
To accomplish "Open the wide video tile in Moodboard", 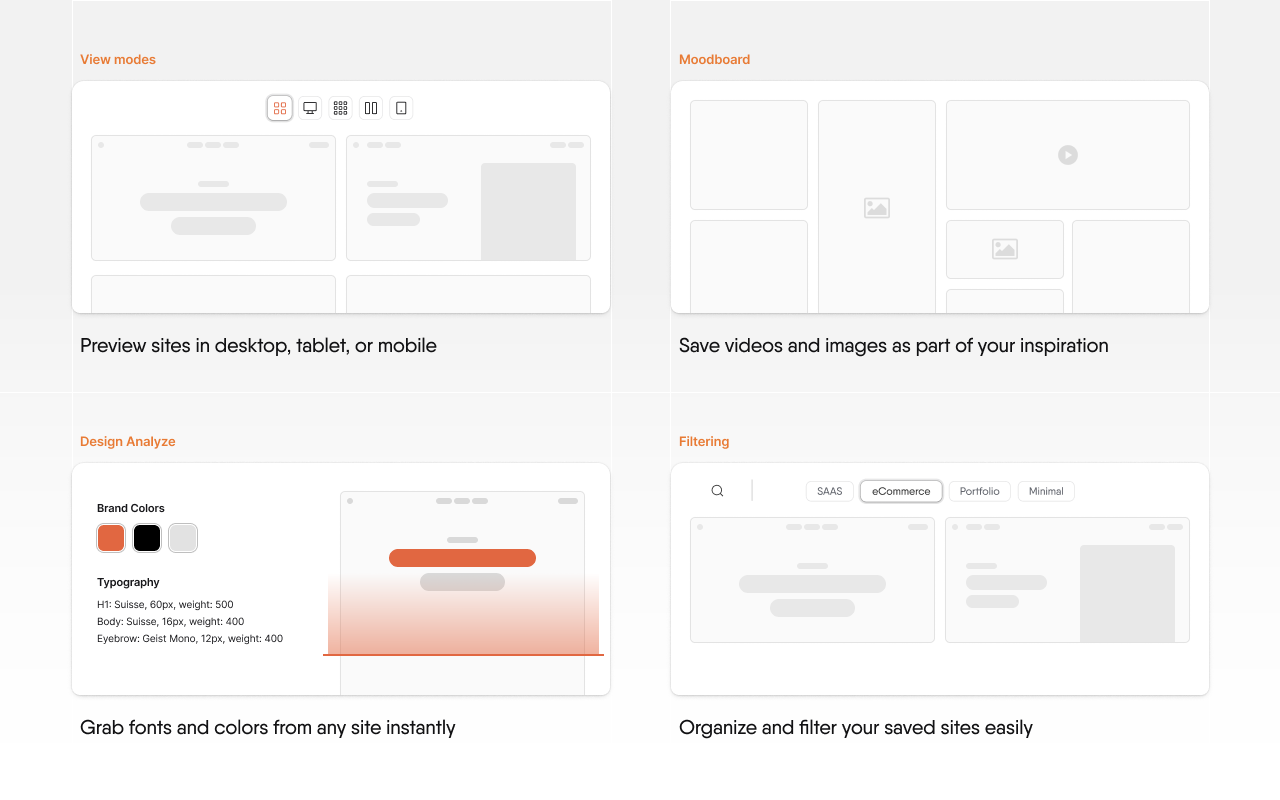I will (1068, 155).
